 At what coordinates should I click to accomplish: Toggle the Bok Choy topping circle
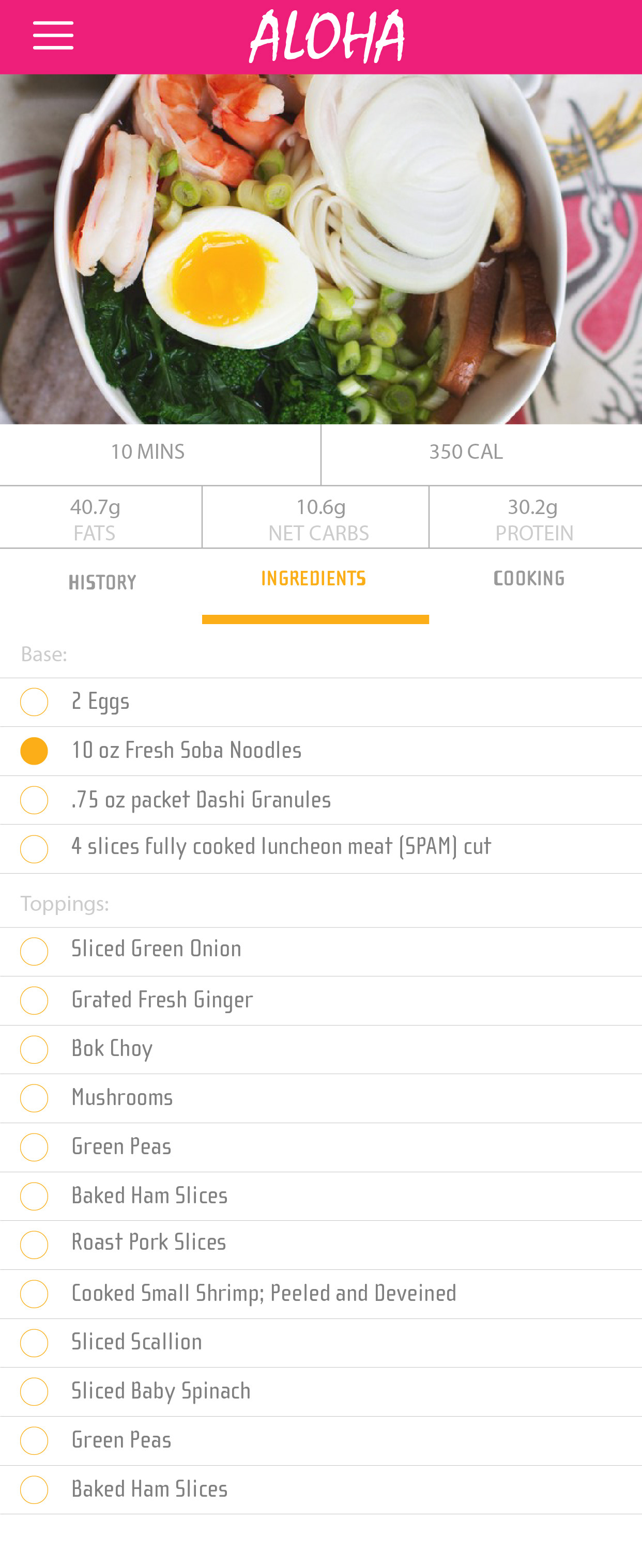(34, 1049)
